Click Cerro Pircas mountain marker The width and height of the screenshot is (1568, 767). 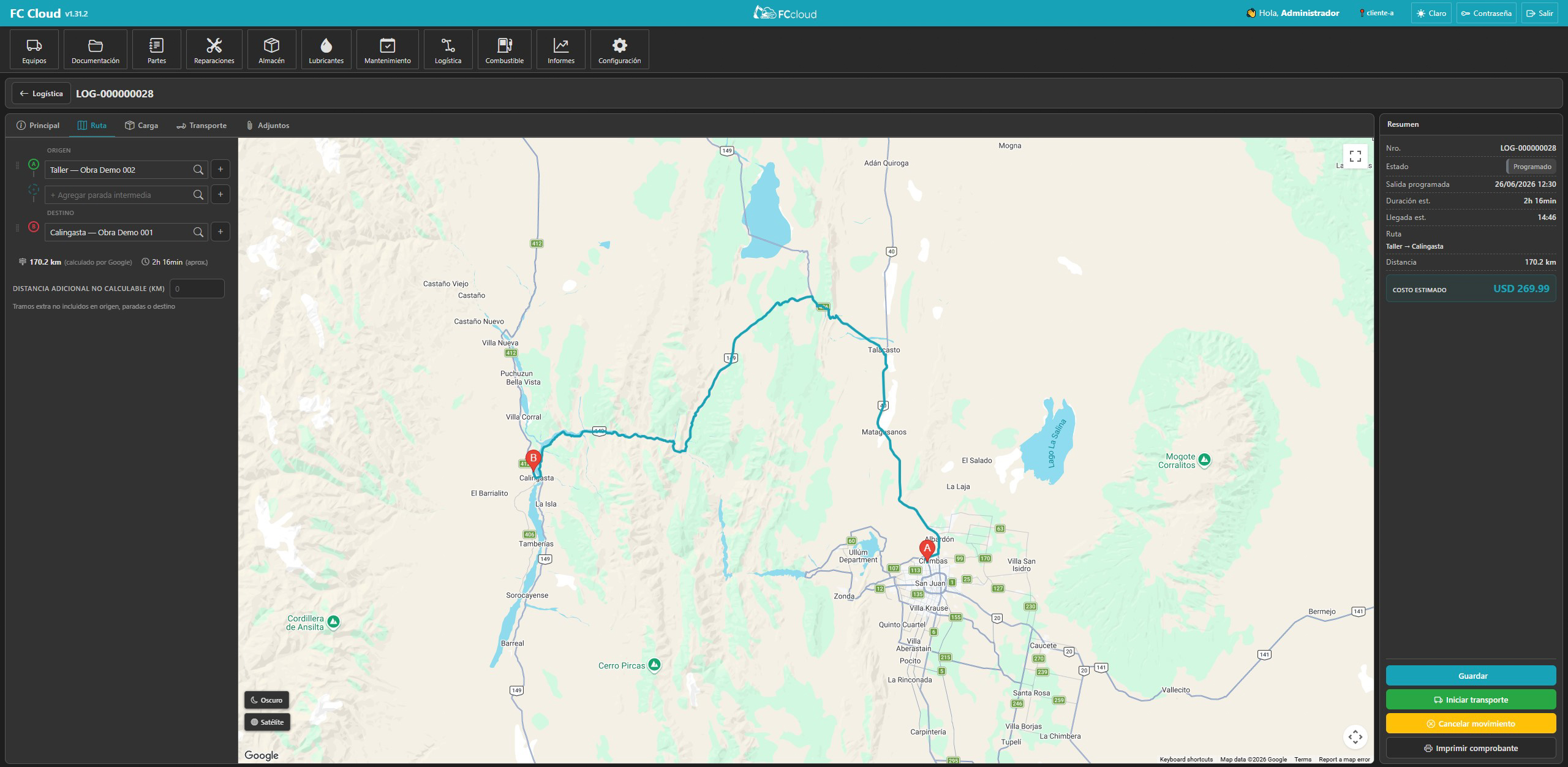(654, 665)
